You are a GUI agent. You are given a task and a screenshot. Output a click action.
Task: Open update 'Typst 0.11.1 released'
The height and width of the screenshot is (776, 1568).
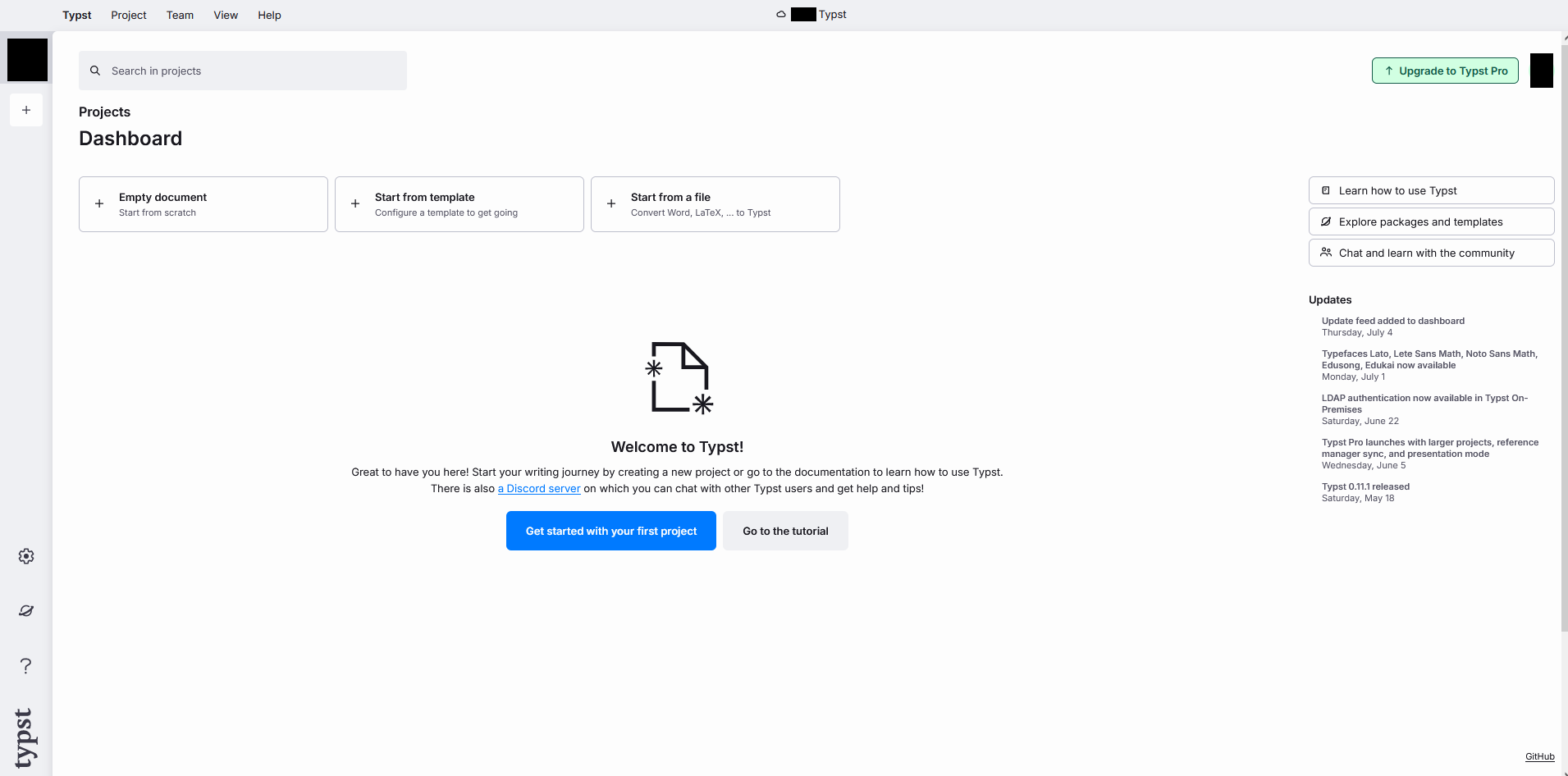point(1366,492)
